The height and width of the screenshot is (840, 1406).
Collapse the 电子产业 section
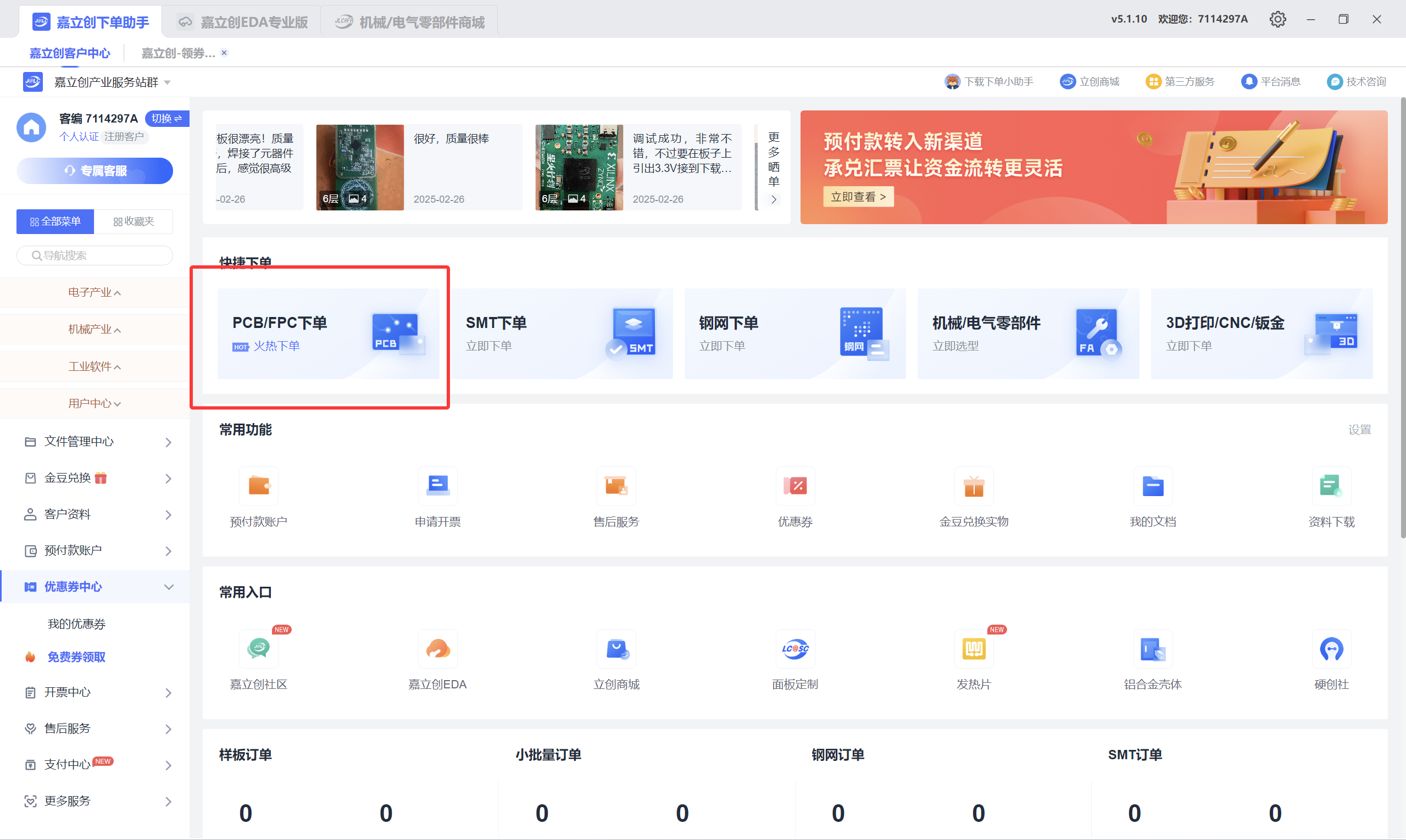tap(95, 292)
